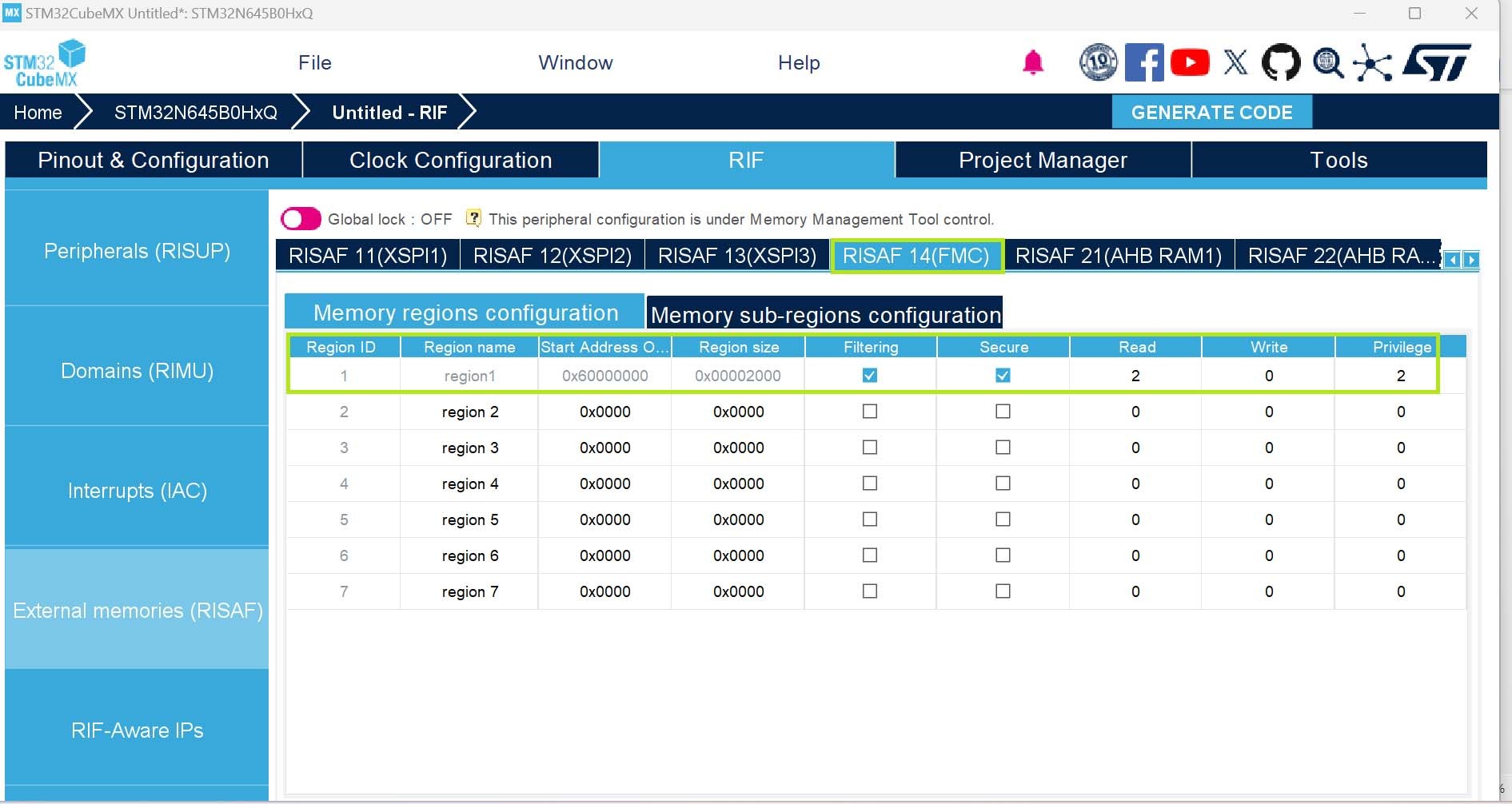Enable Filtering for region 5
This screenshot has height=804, width=1512.
coord(870,519)
